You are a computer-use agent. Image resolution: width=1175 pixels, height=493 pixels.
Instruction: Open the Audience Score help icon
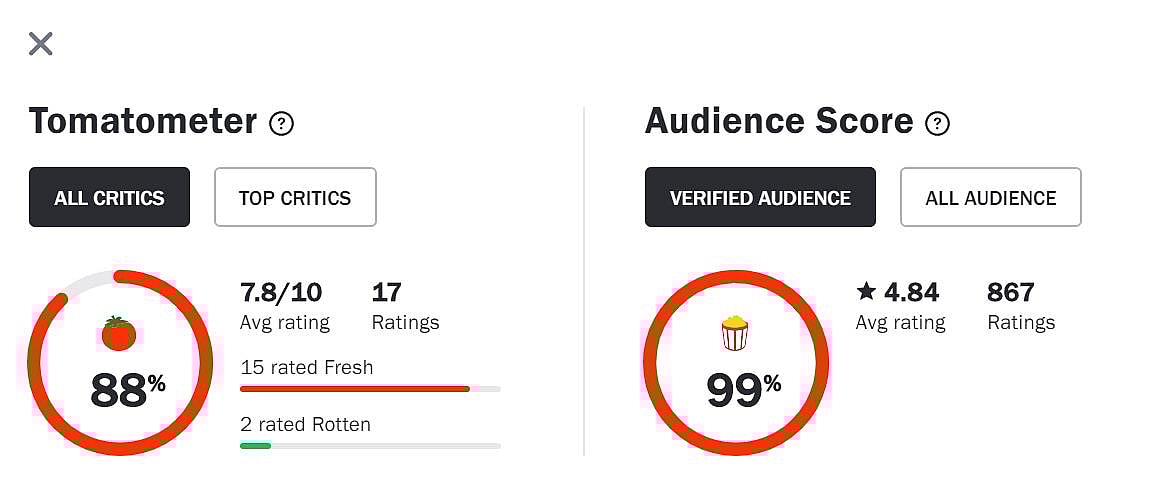pos(937,124)
